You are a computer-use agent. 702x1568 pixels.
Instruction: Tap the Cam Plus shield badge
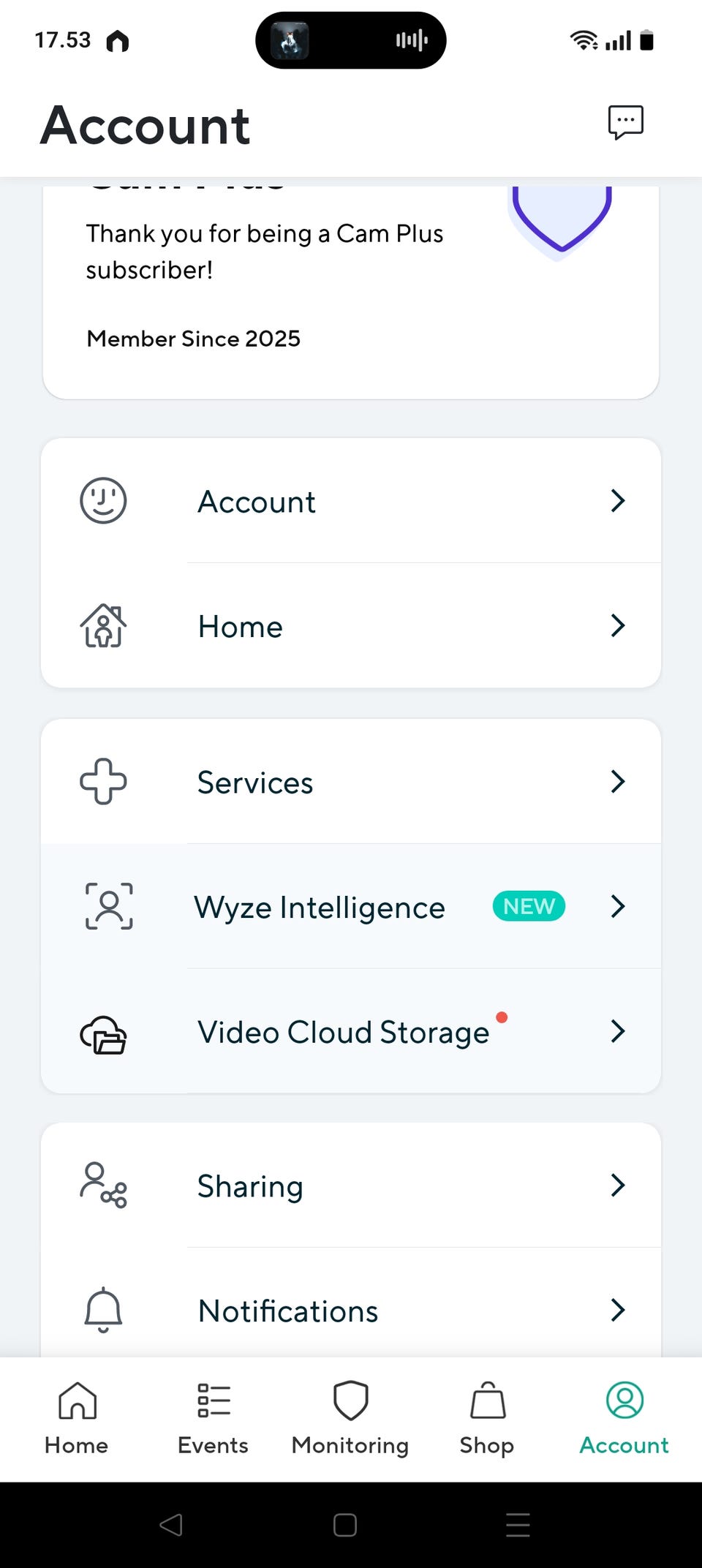pyautogui.click(x=561, y=218)
